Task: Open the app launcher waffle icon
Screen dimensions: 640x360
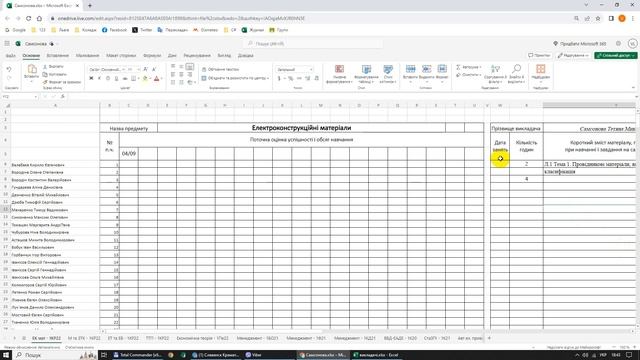Action: click(7, 44)
